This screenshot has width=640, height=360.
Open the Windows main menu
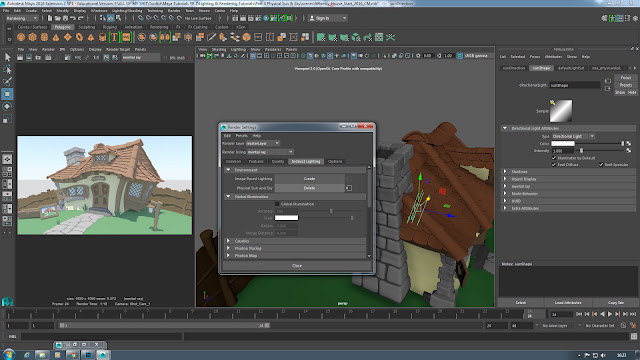tap(99, 11)
